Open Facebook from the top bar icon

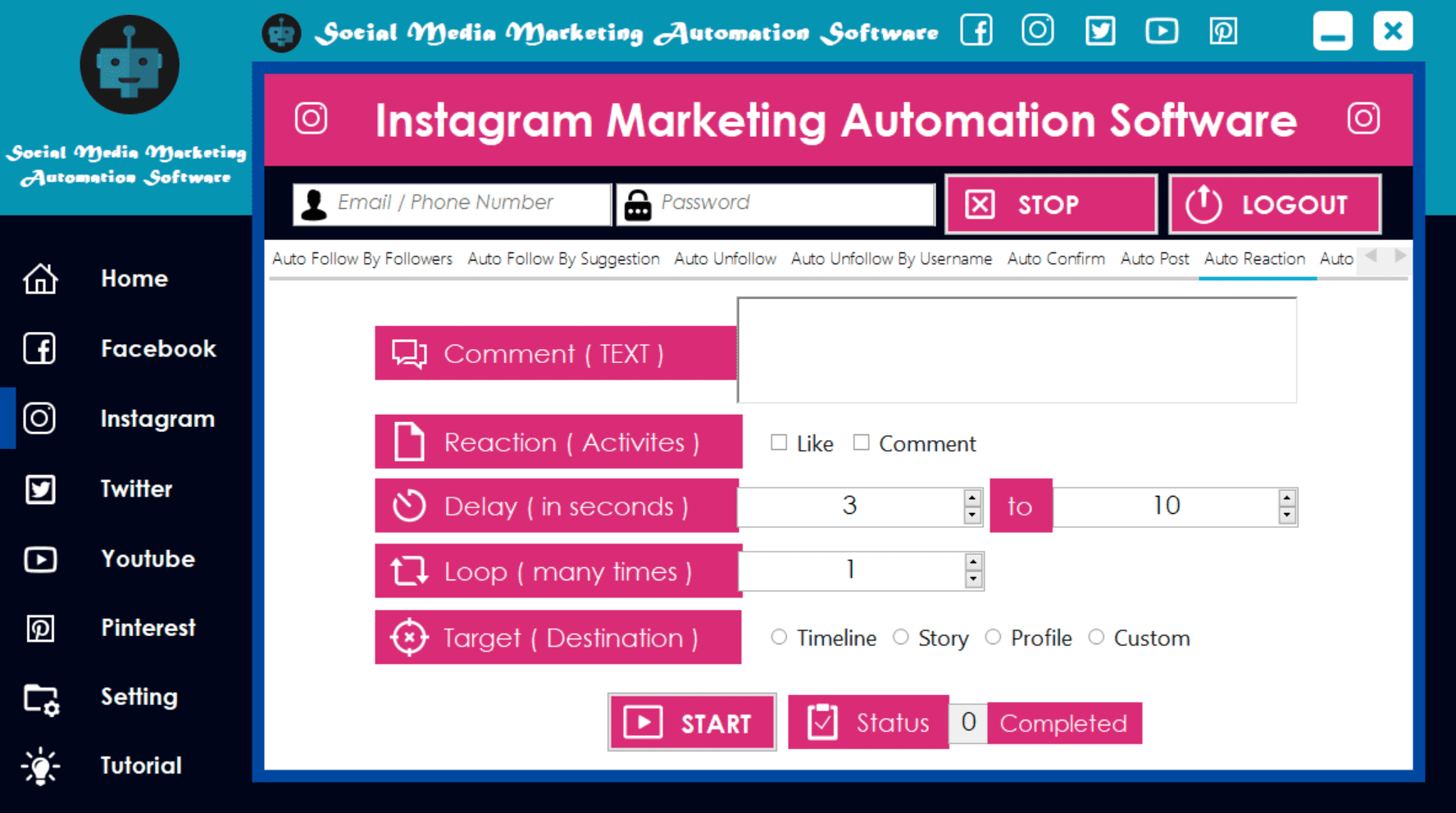(x=976, y=31)
